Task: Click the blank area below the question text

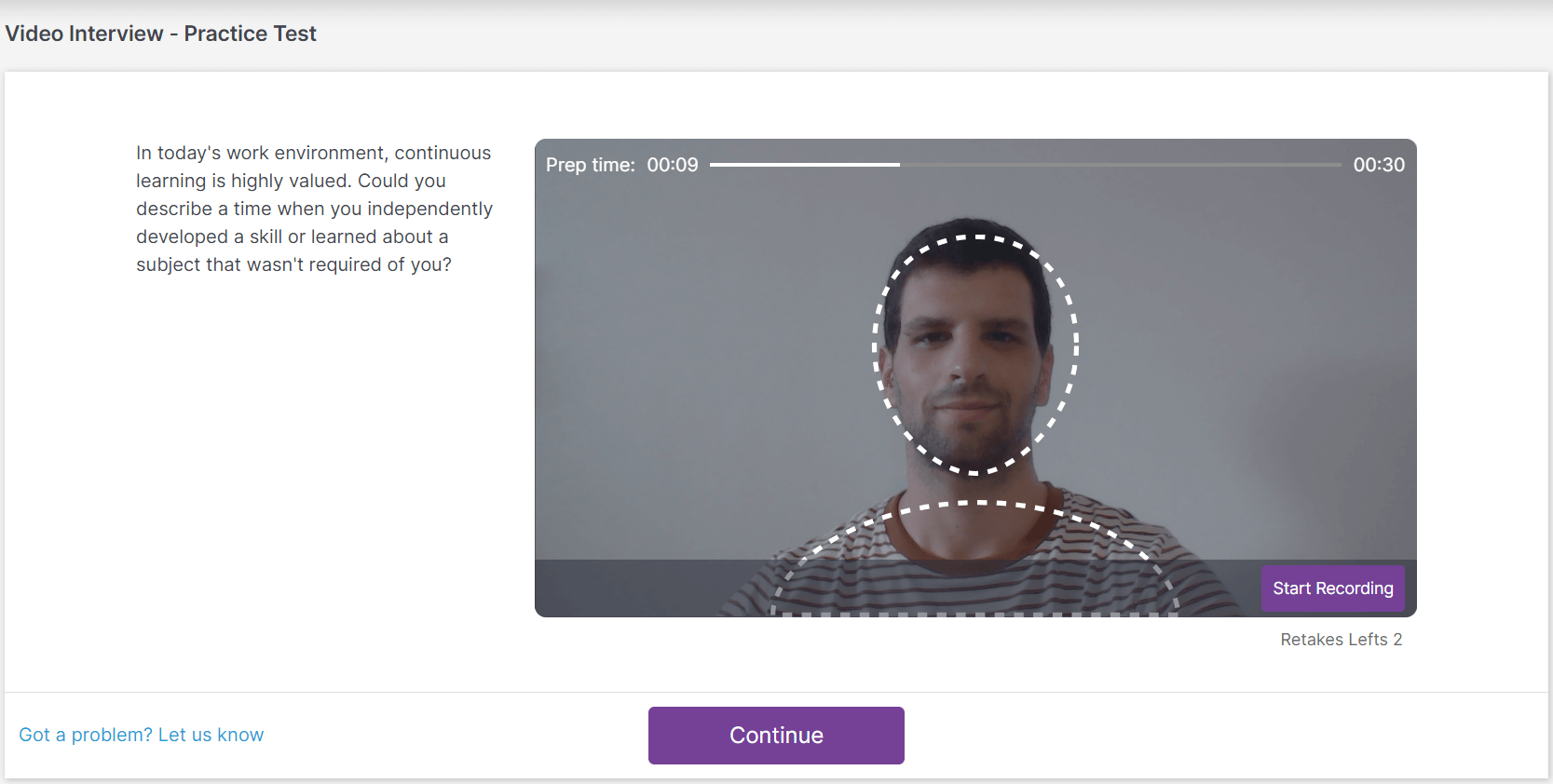Action: (x=314, y=466)
